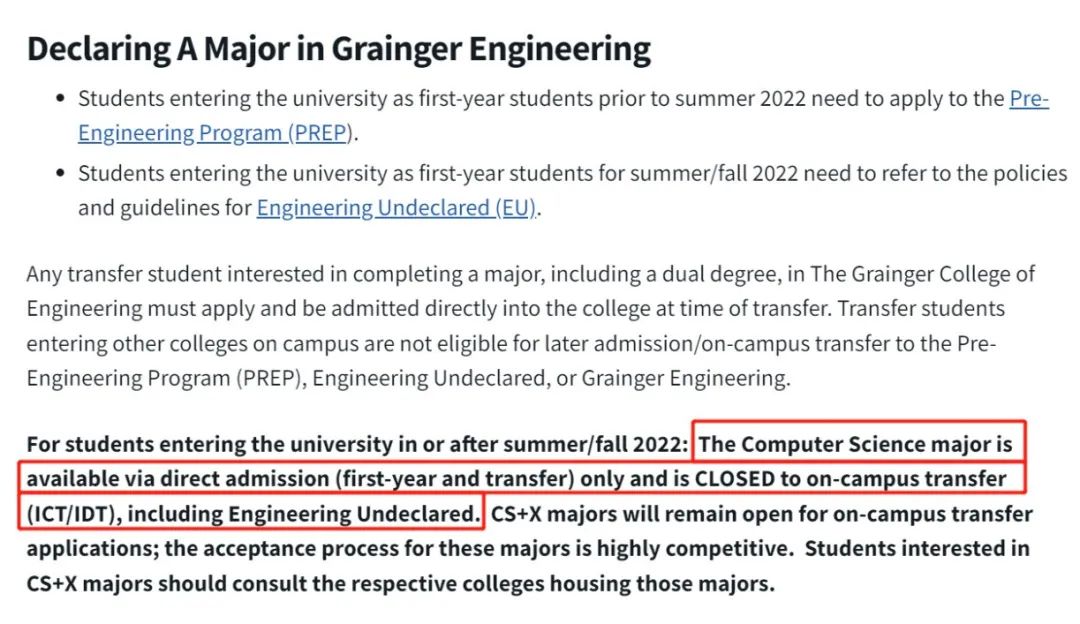Click the Declaring A Major in Grainger Engineering heading

[338, 49]
